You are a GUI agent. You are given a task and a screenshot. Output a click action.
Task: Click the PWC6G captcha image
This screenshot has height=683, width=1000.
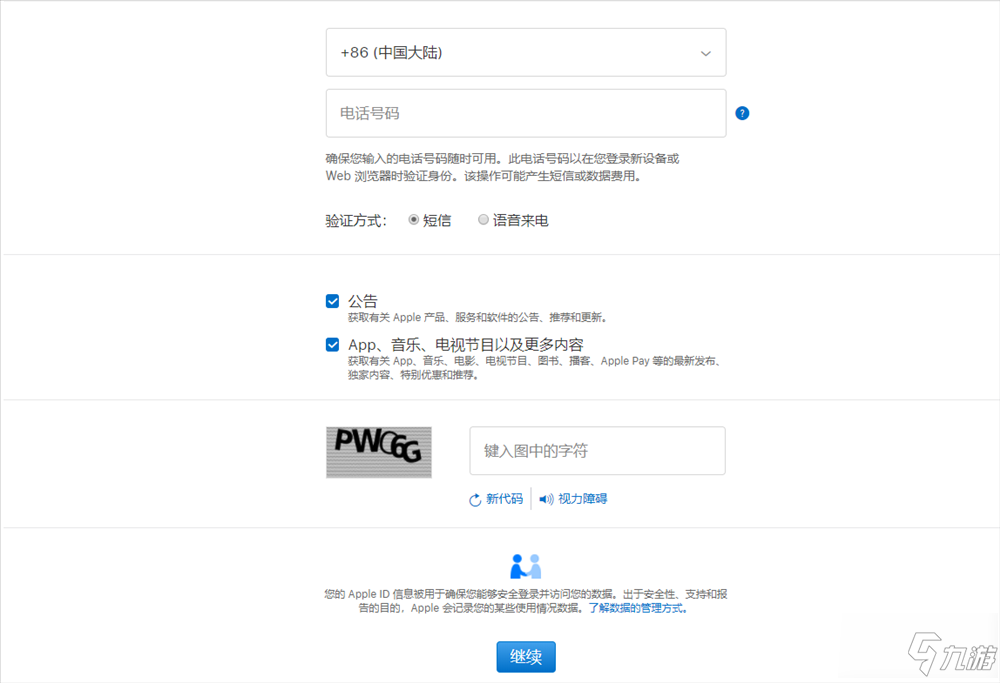click(378, 451)
